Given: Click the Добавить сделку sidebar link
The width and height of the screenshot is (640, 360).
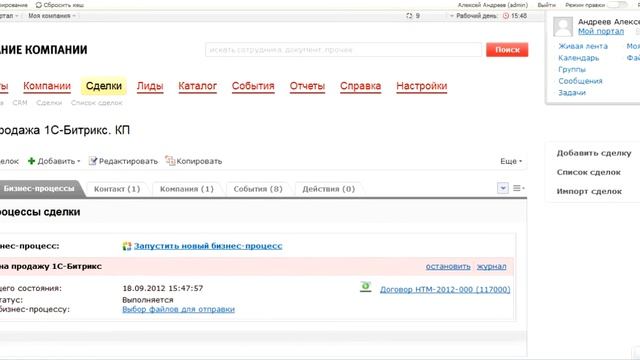Looking at the screenshot, I should pyautogui.click(x=594, y=153).
